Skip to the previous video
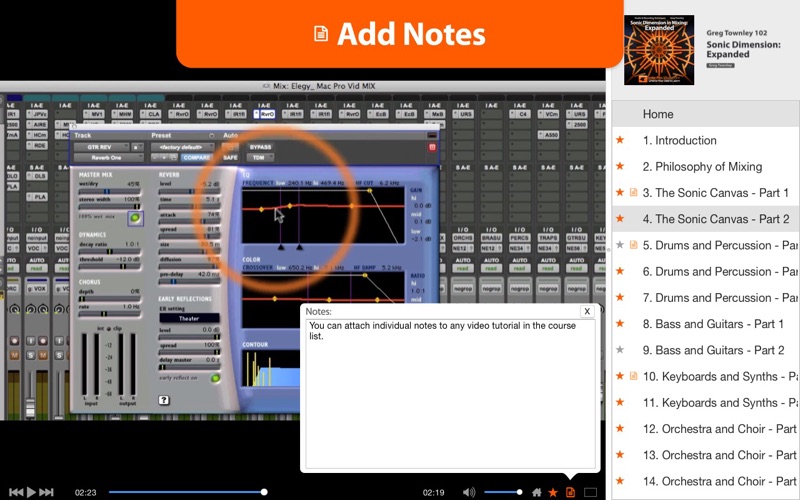The width and height of the screenshot is (800, 500). 16,492
